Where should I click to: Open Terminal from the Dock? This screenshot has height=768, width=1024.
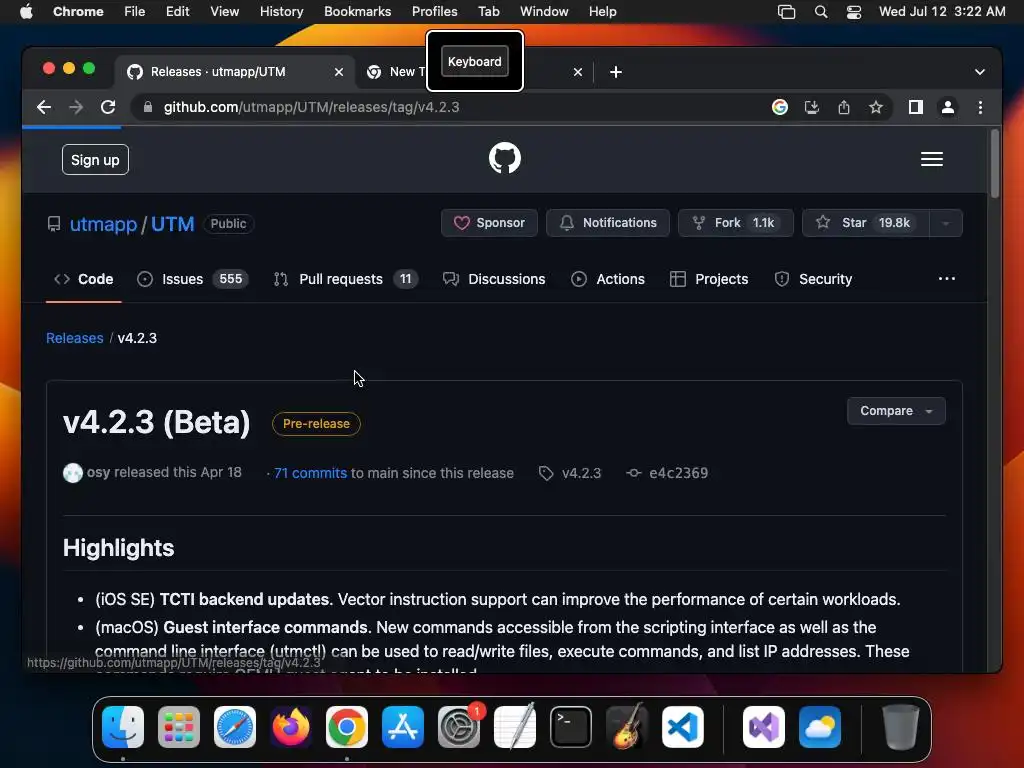click(x=571, y=727)
